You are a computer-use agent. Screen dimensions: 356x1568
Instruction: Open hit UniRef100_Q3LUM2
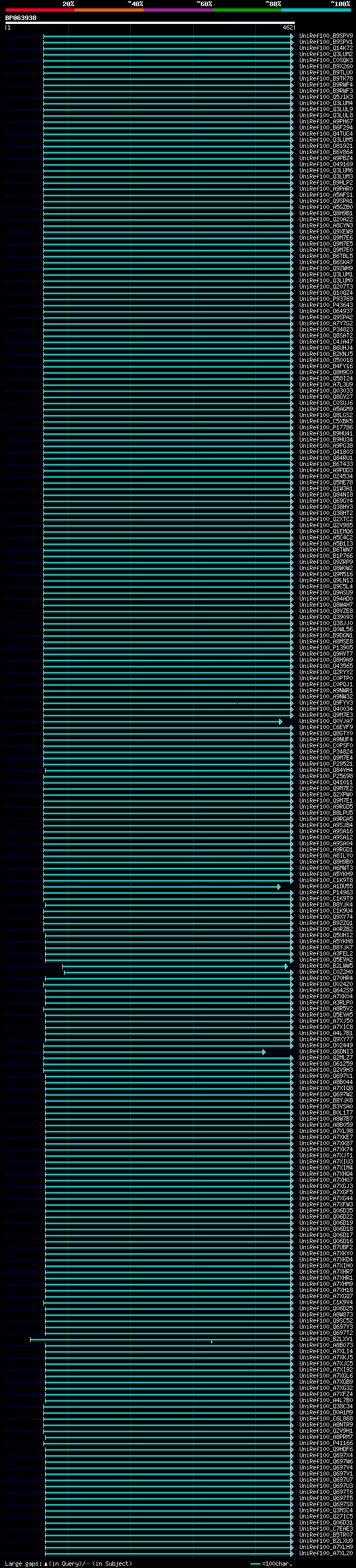coord(325,54)
